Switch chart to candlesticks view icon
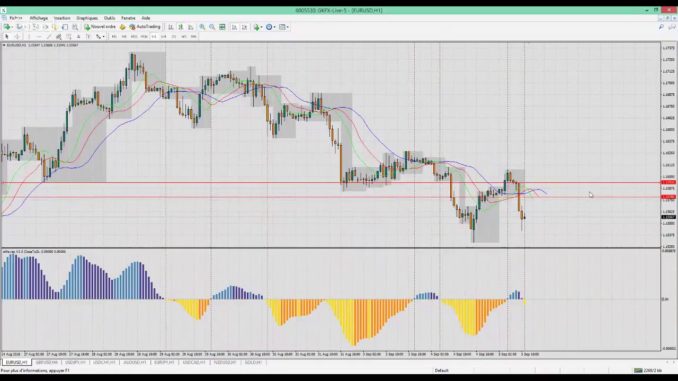This screenshot has width=678, height=381. coord(181,27)
